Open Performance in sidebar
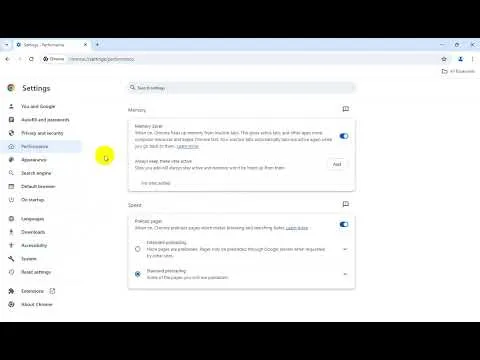 pos(41,146)
